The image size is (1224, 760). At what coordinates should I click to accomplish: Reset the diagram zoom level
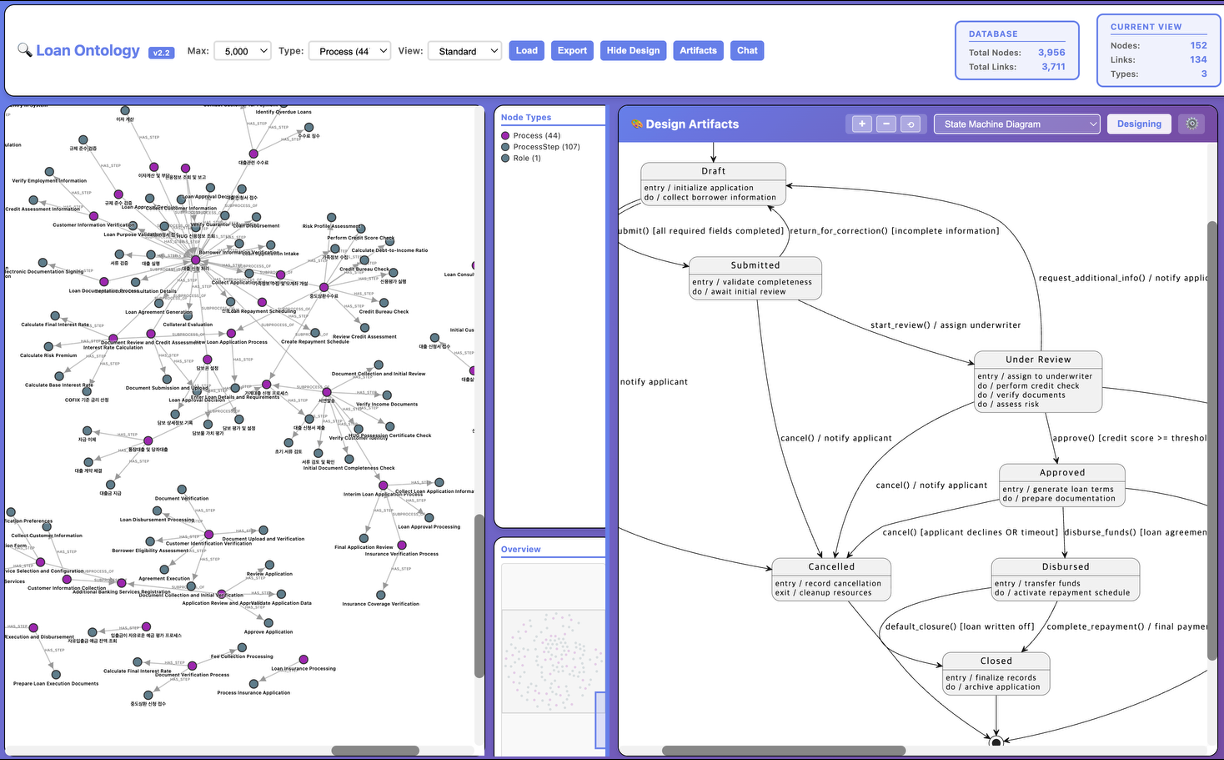910,124
